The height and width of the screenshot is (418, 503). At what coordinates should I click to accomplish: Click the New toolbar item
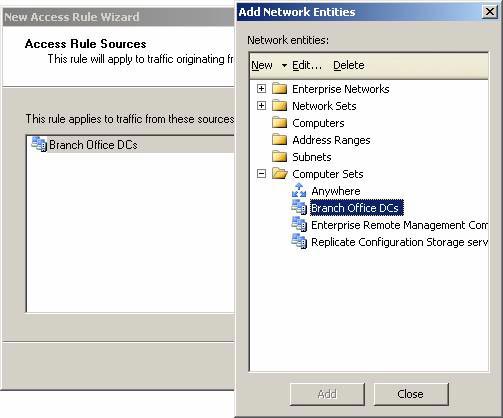(262, 65)
